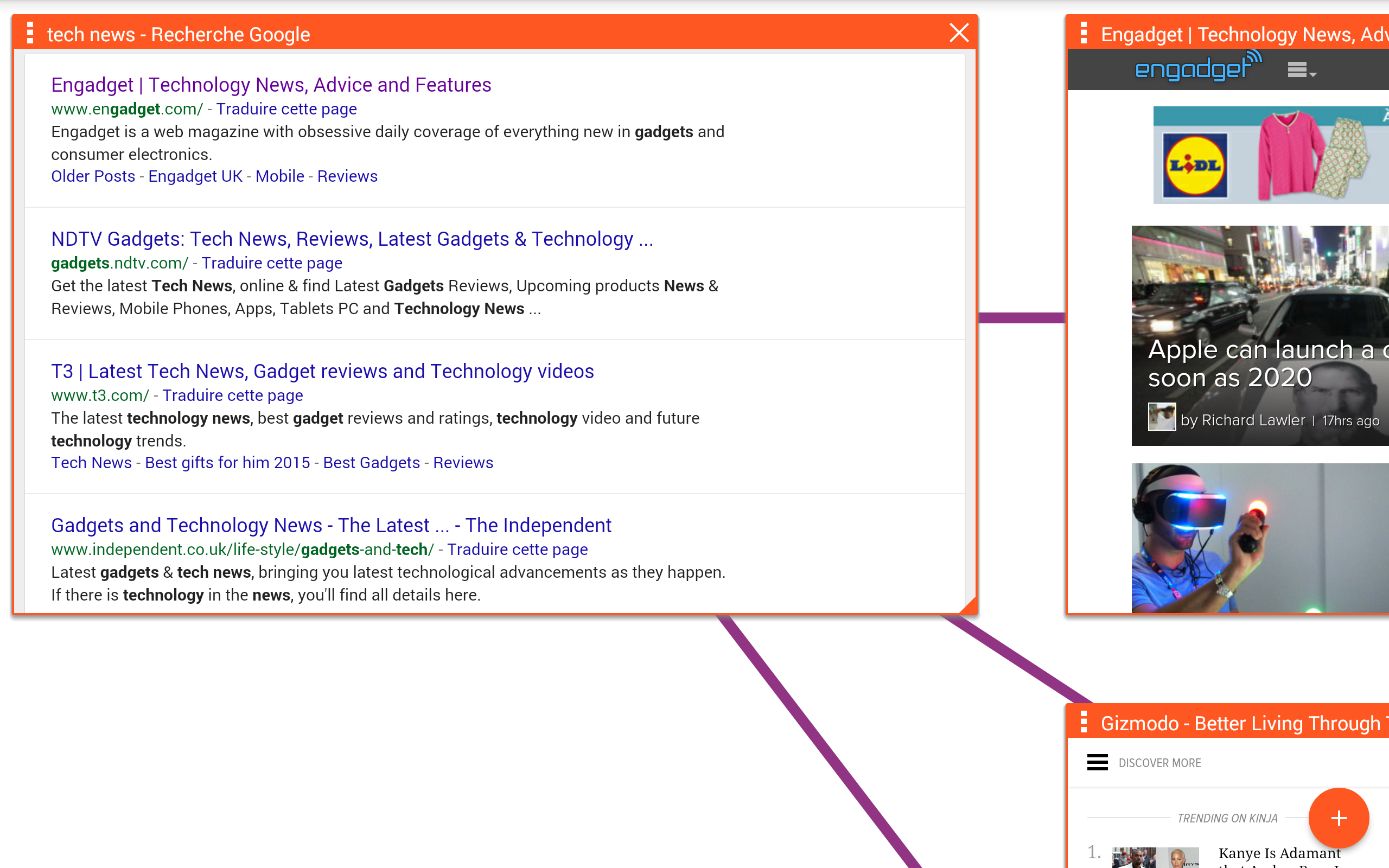
Task: Click the Lidl advertisement banner in Engadget
Action: click(1271, 155)
